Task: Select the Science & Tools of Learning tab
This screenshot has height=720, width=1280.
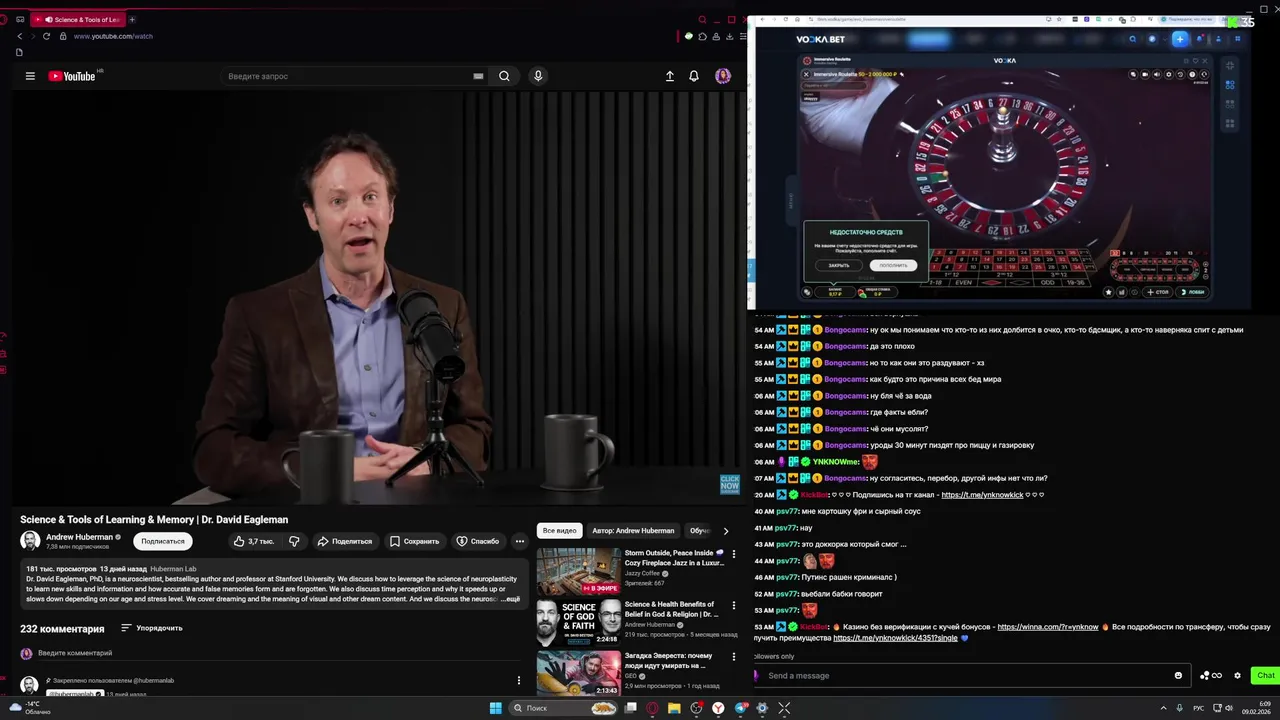Action: pos(76,19)
